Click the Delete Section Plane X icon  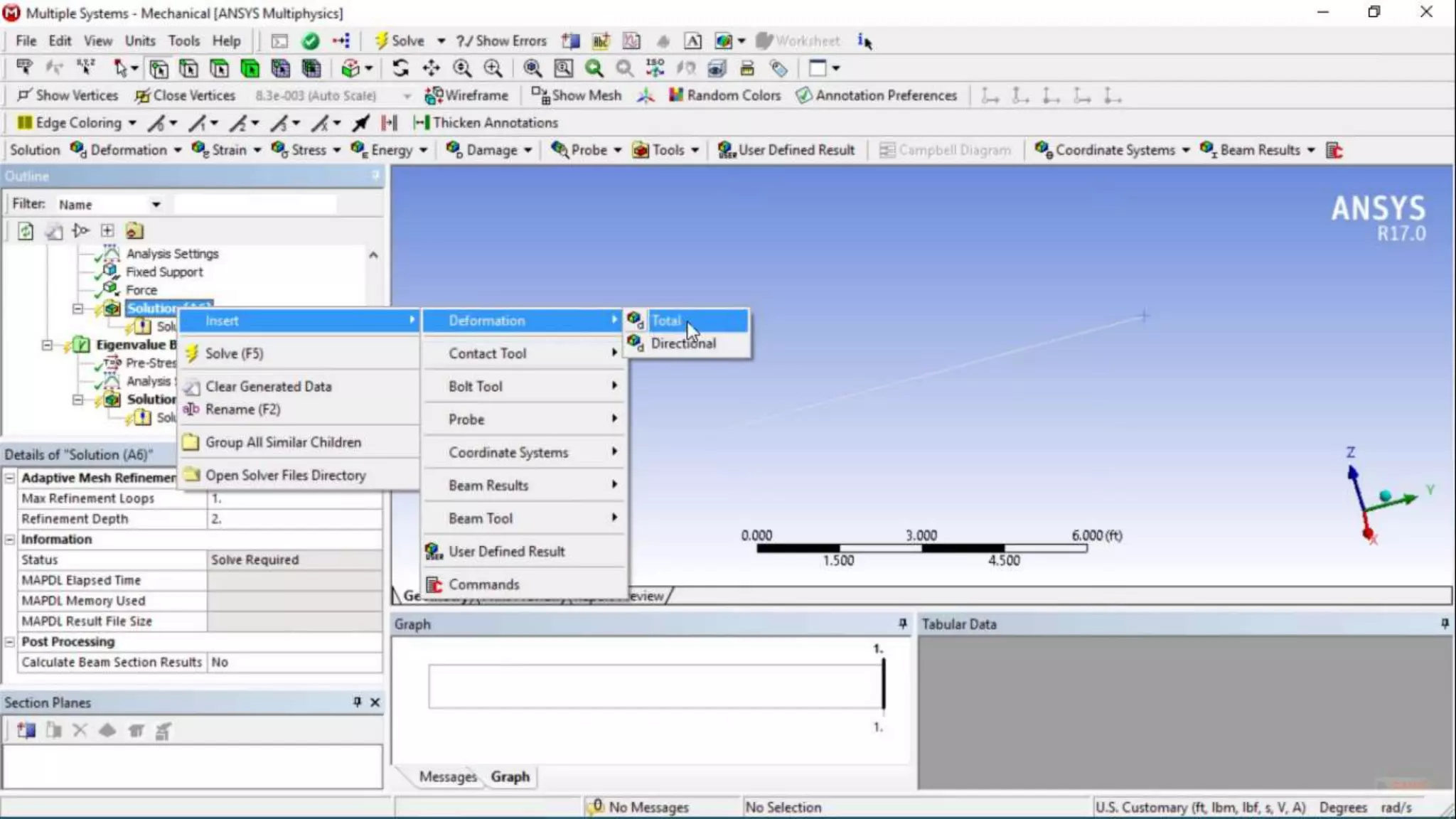(80, 730)
